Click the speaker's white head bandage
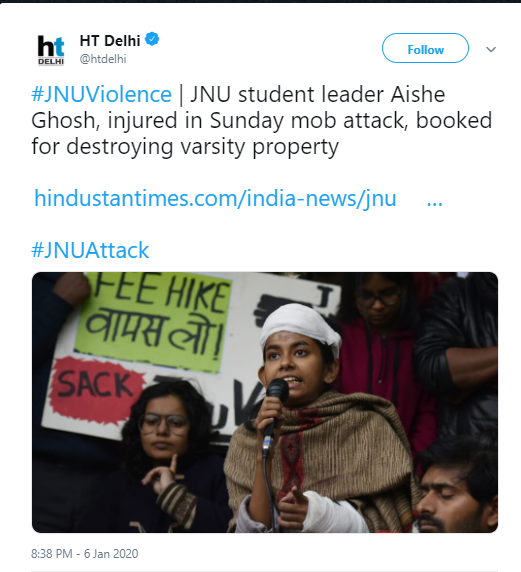Viewport: 521px width, 572px height. point(300,325)
